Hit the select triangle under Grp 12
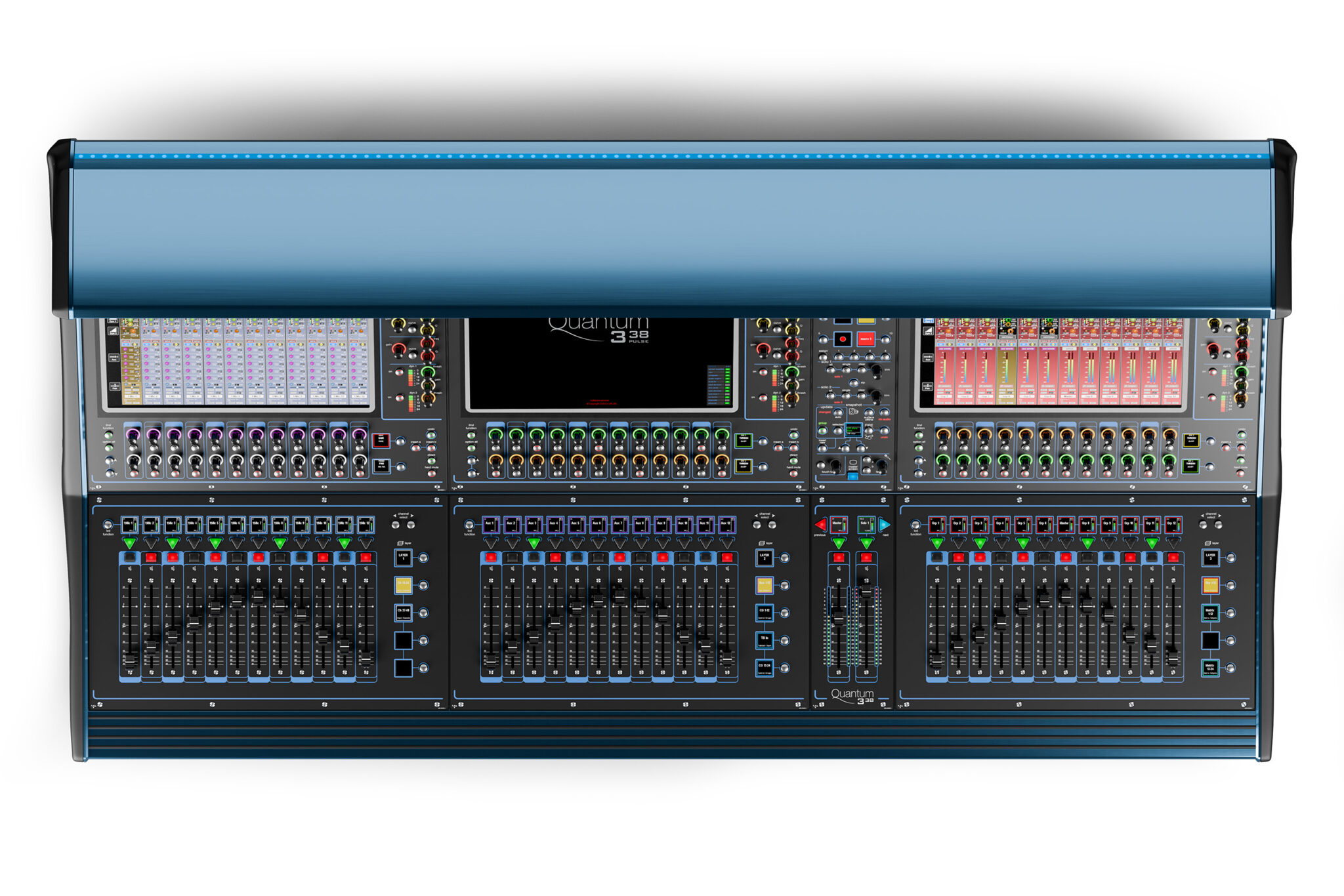This screenshot has width=1344, height=896. pos(1173,543)
